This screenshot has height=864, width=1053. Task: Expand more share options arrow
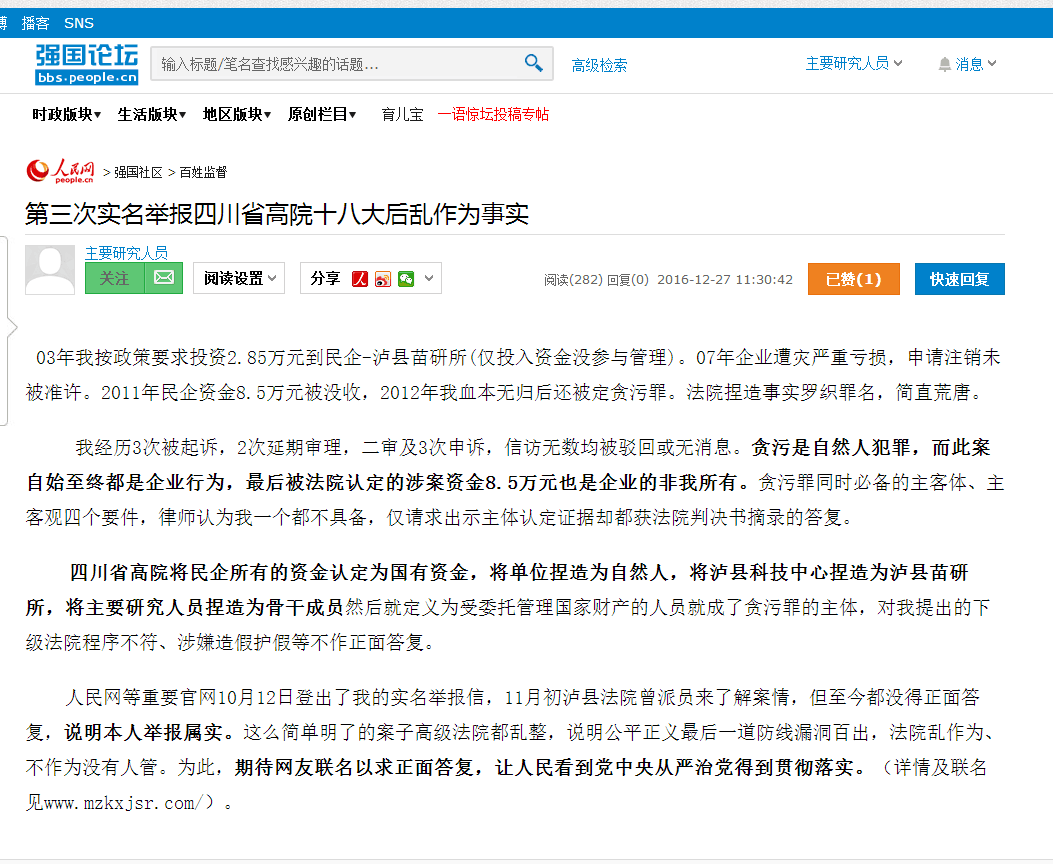430,278
